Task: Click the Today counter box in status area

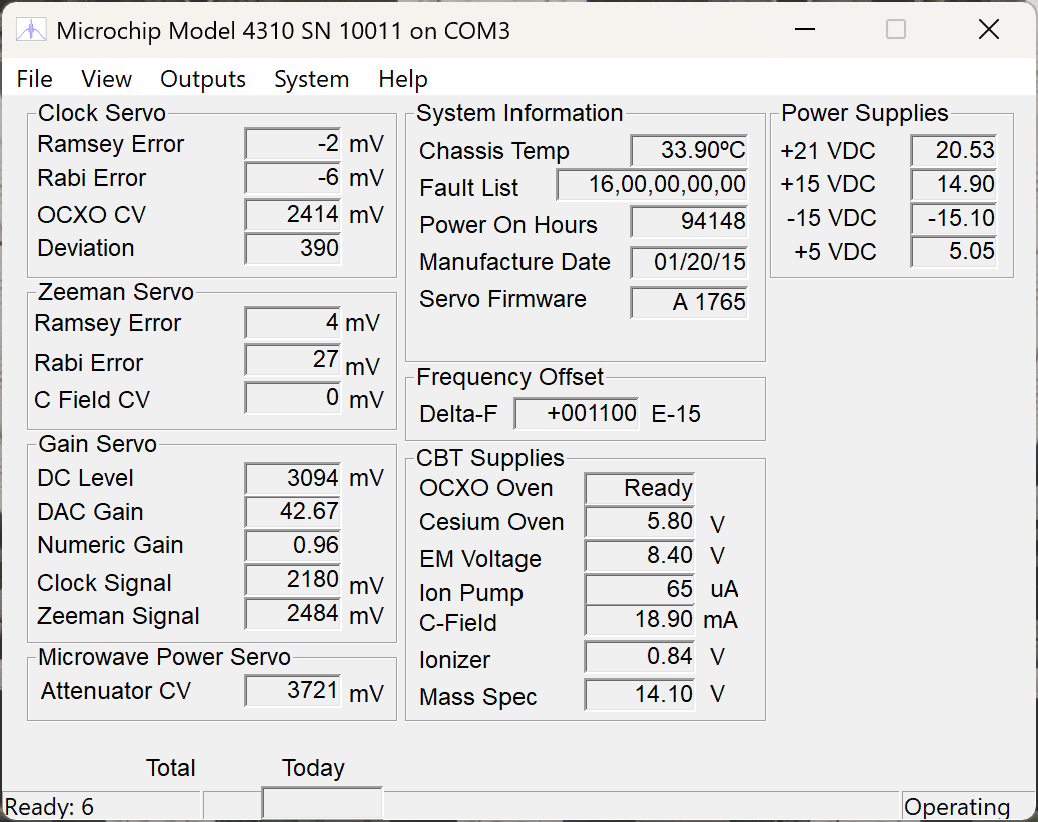Action: [x=322, y=803]
